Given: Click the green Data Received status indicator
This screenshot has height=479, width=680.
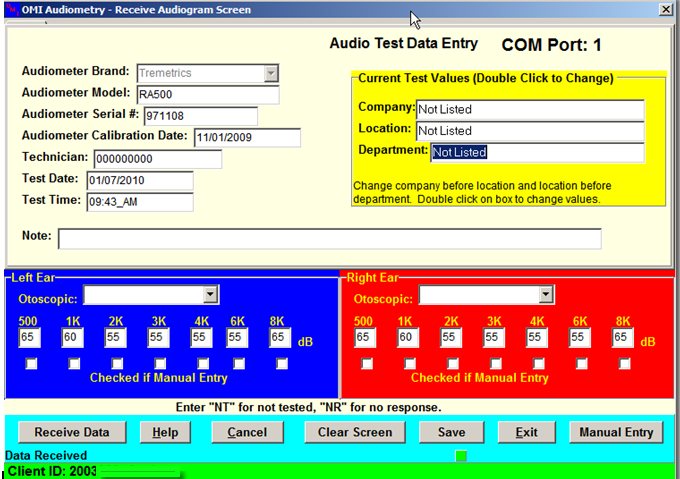Looking at the screenshot, I should (461, 456).
